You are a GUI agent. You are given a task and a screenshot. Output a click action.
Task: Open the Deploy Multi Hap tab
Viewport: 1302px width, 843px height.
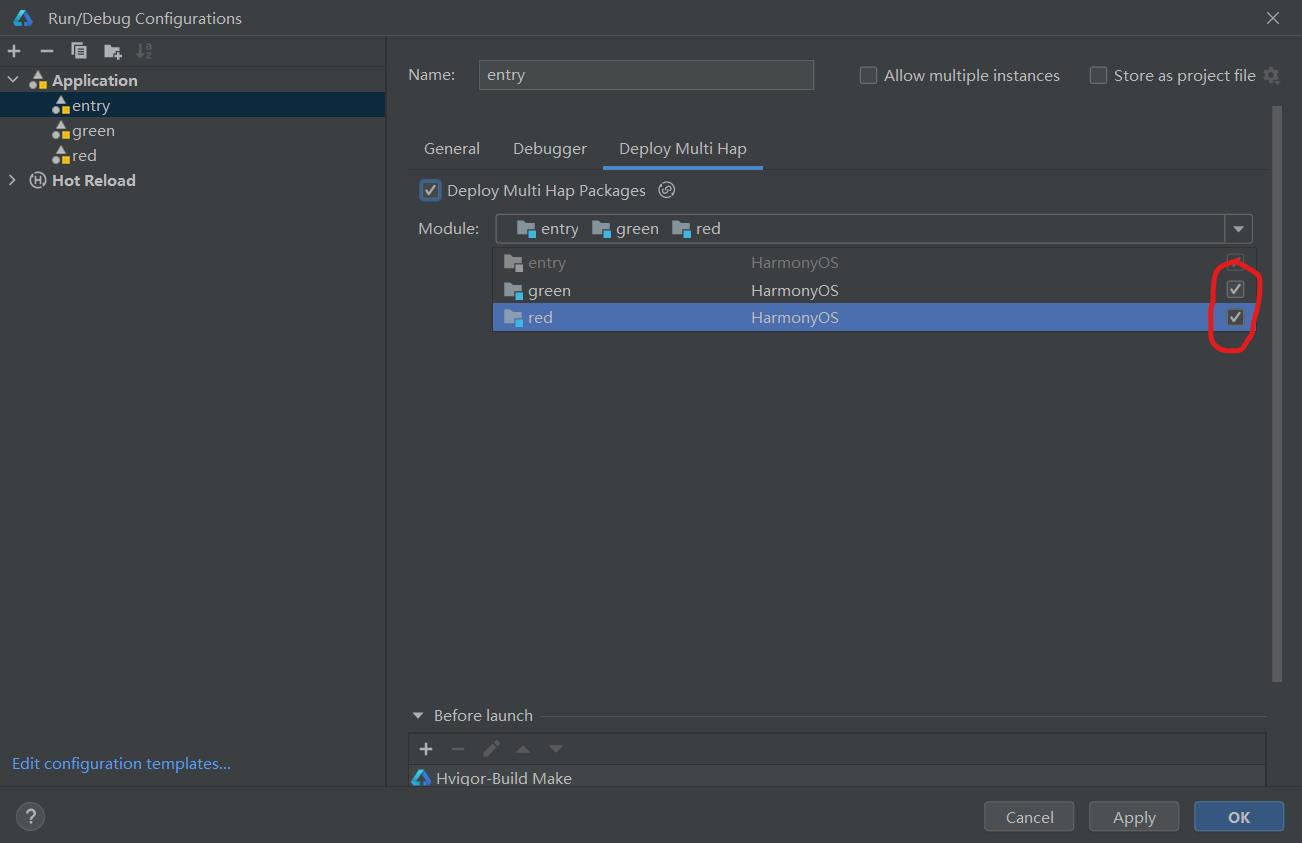[683, 148]
